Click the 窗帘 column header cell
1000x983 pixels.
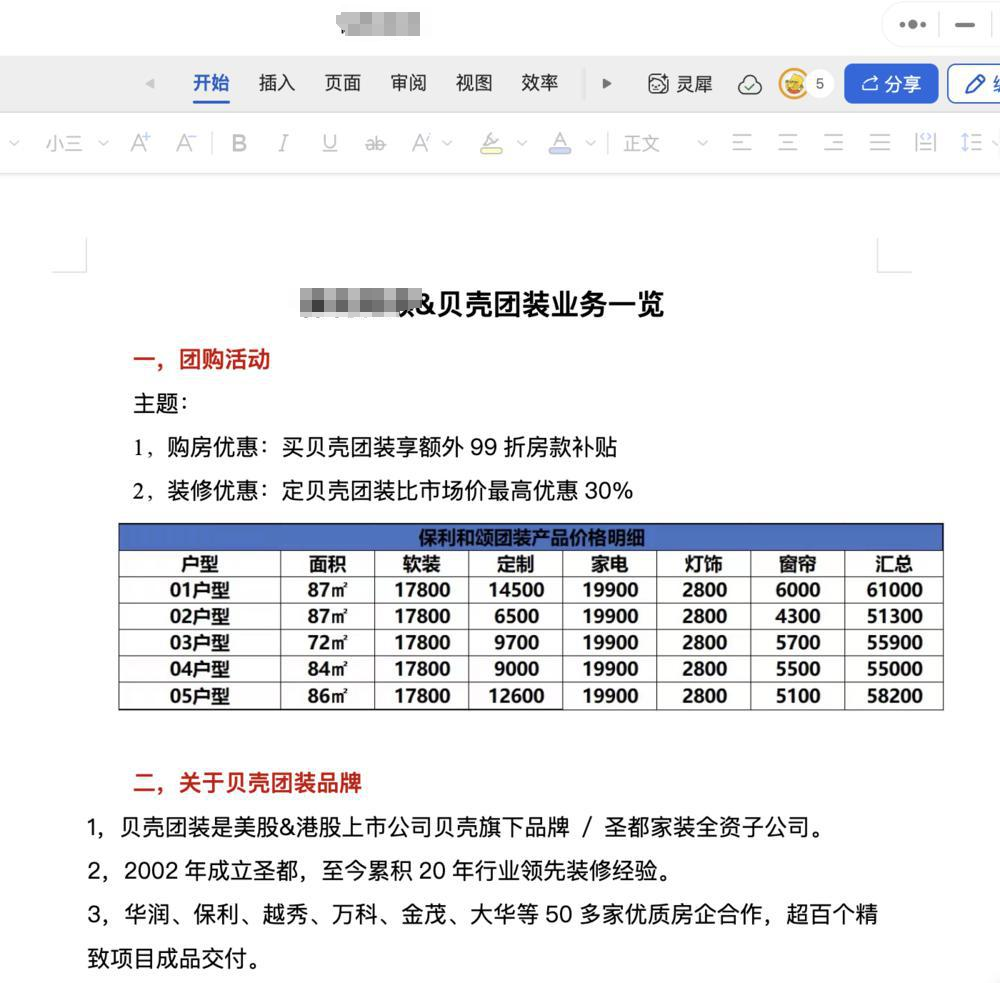797,564
